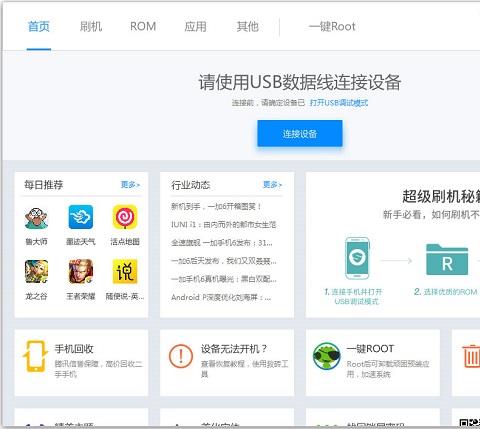
Task: Open the Android P news headline
Action: [x=221, y=297]
